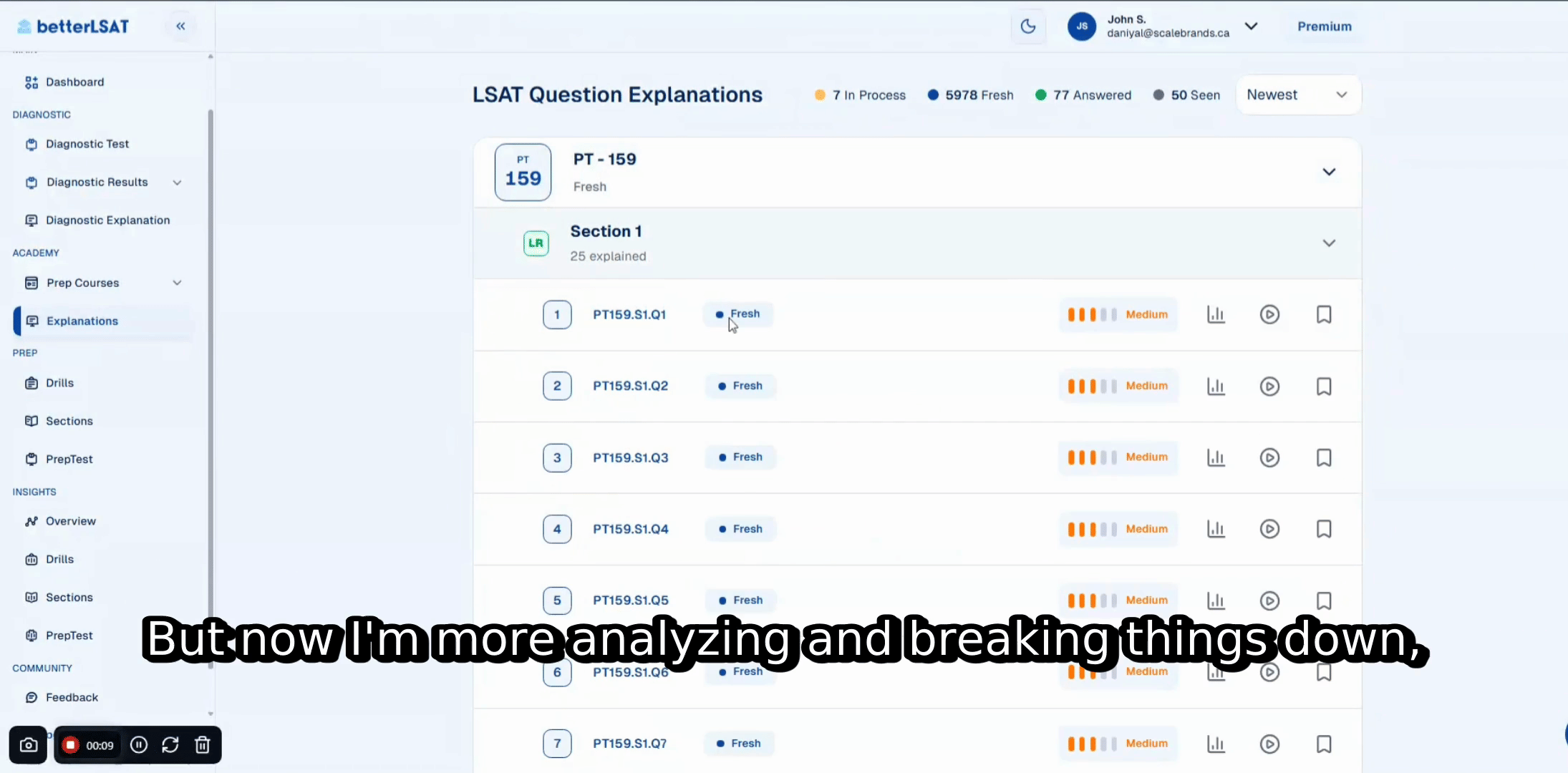Open the Newest sort dropdown

point(1298,94)
